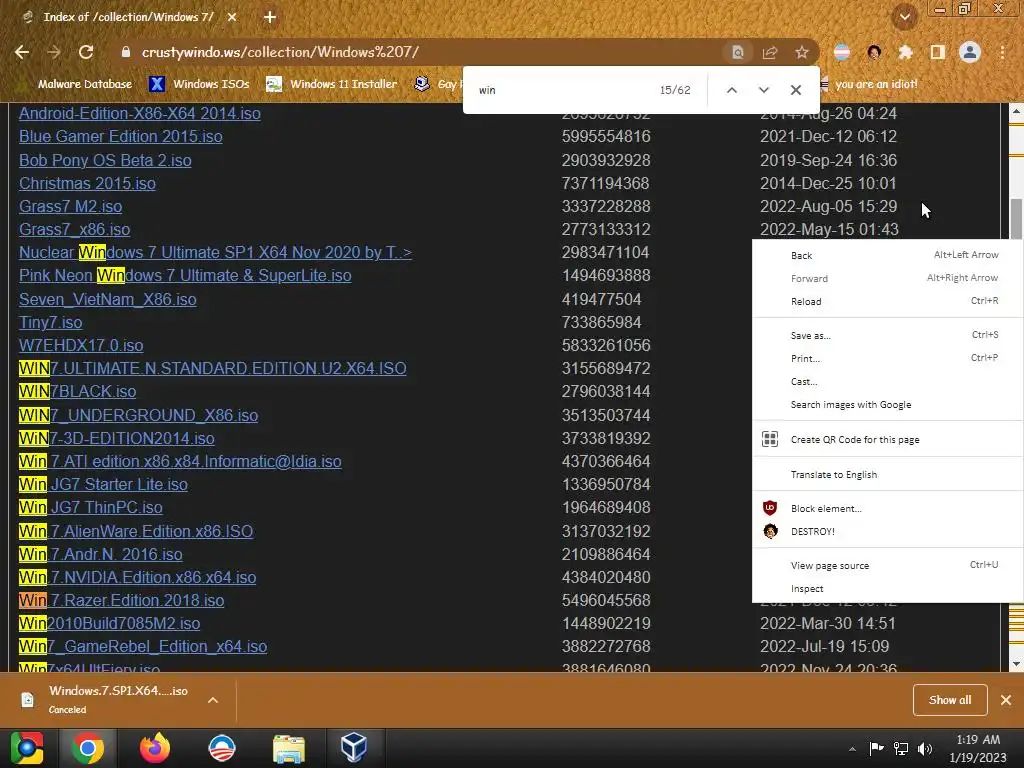This screenshot has width=1024, height=768.
Task: Go back using browser back arrow
Action: coord(22,52)
